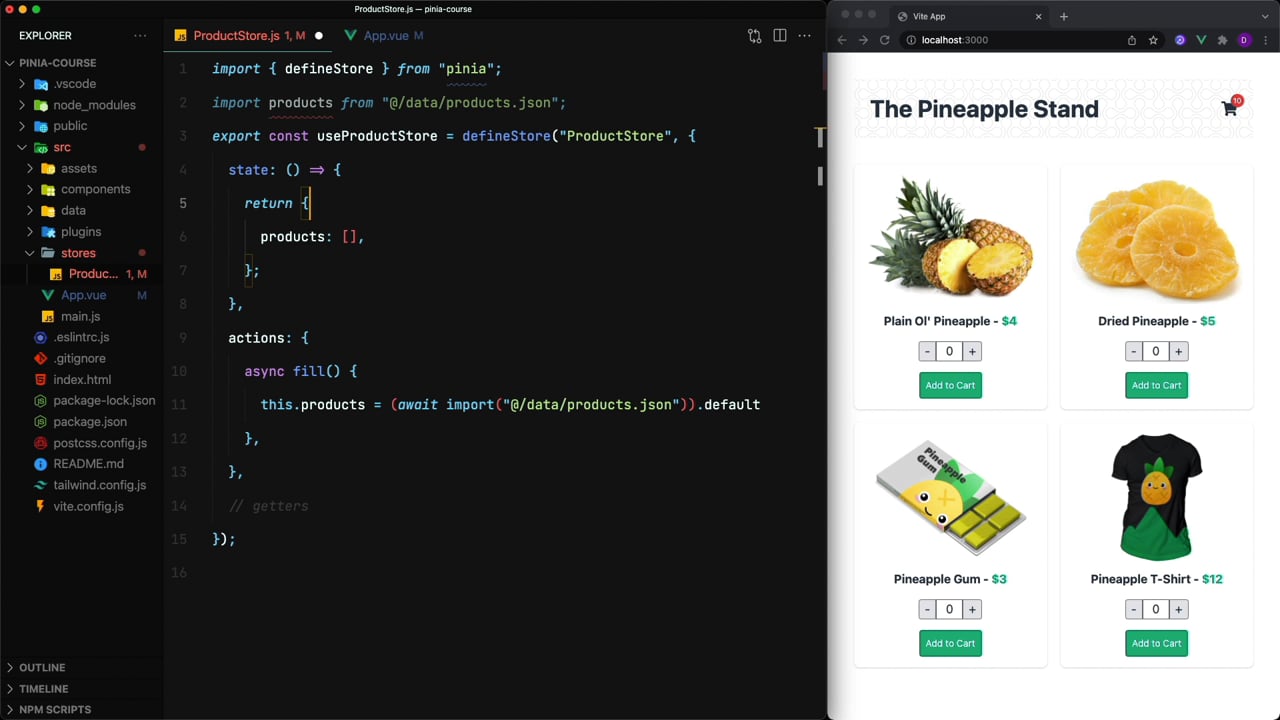View site information icon beside localhost
Viewport: 1280px width, 720px height.
click(911, 40)
